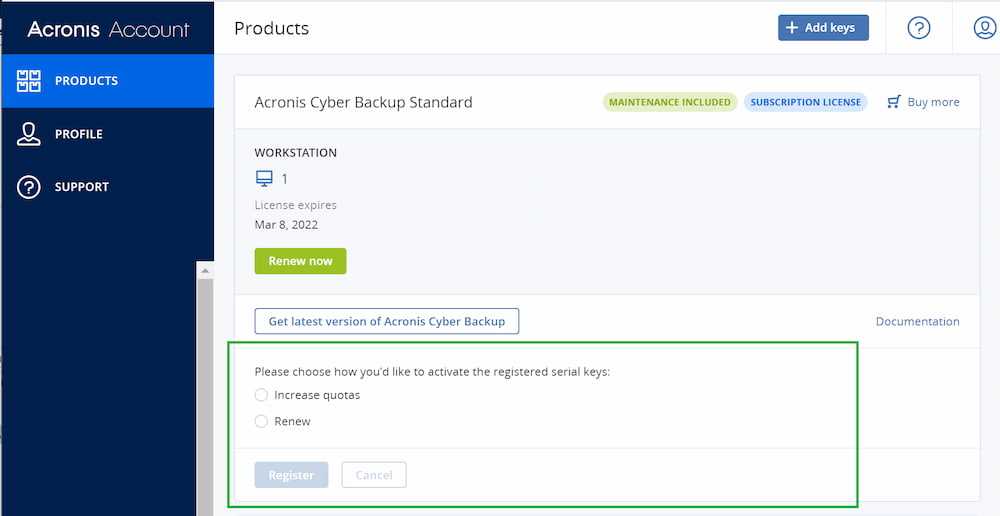Image resolution: width=1000 pixels, height=516 pixels.
Task: Go to the SUPPORT menu item
Action: click(x=82, y=187)
